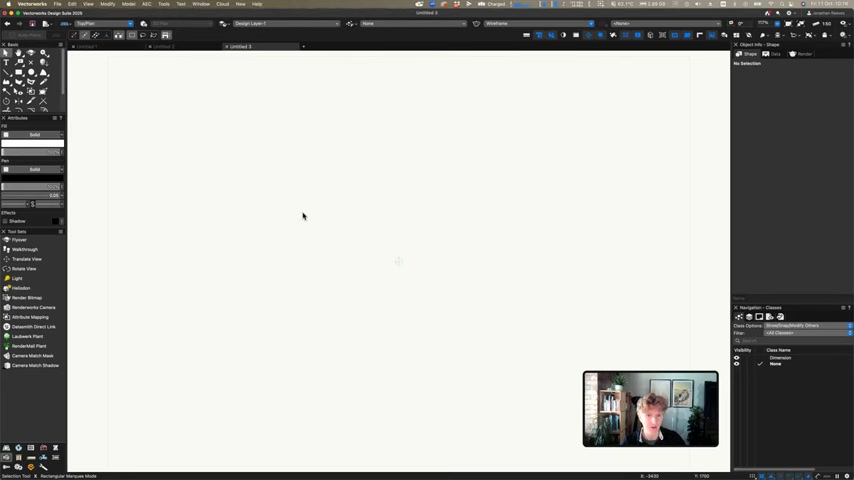
Task: Enable Polygonal Marquee selection mode
Action: pyautogui.click(x=154, y=35)
